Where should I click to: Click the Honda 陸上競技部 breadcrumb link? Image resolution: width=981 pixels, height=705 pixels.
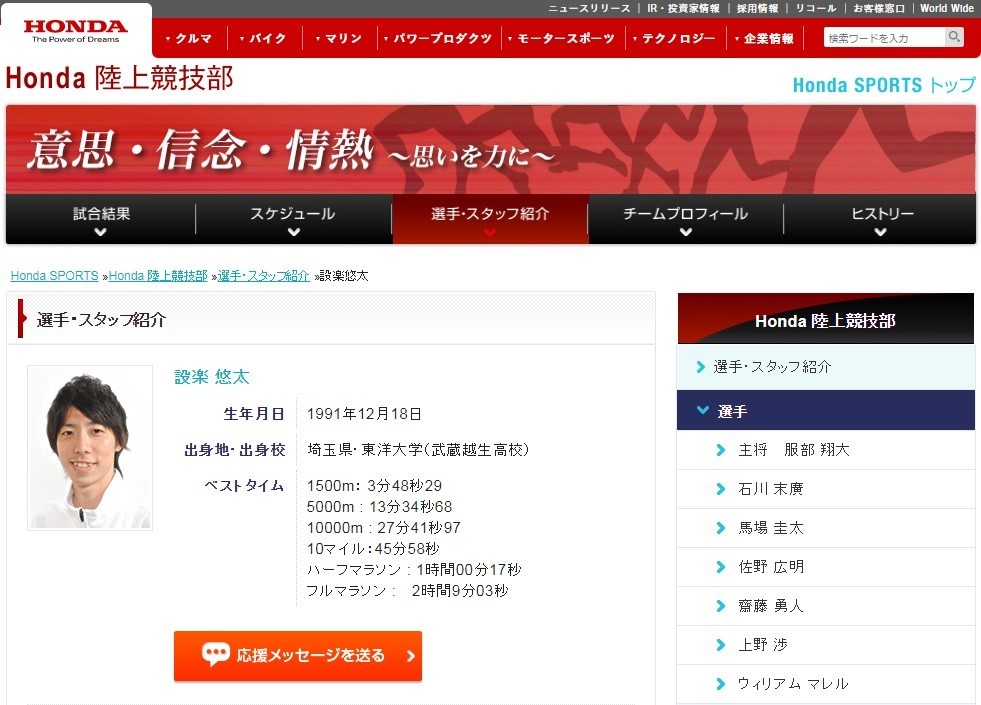[x=158, y=276]
